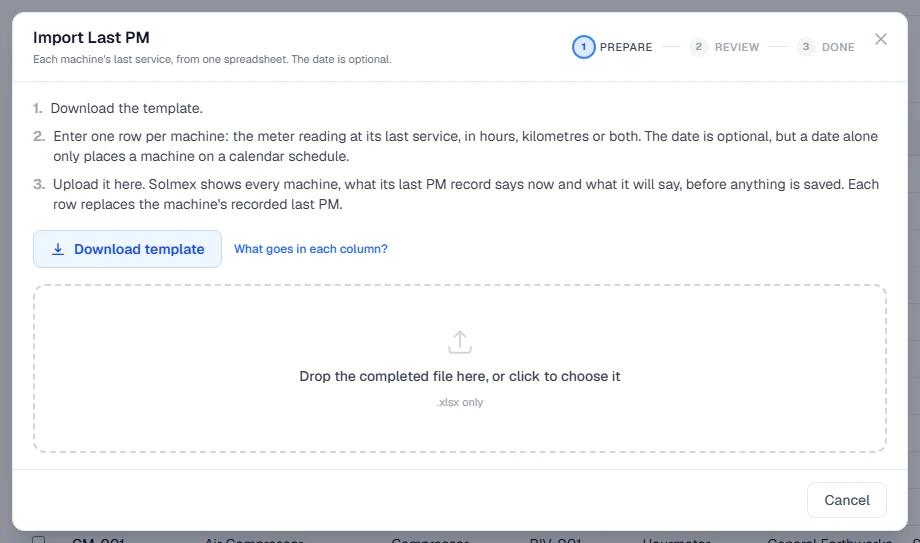The image size is (920, 543).
Task: Click the DONE step label
Action: click(x=838, y=47)
